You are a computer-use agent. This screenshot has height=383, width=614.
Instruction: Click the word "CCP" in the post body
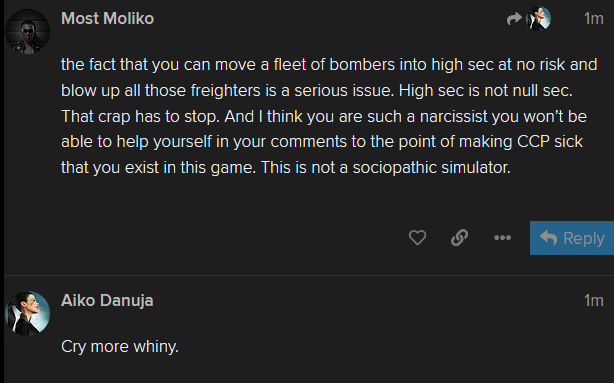click(x=533, y=142)
